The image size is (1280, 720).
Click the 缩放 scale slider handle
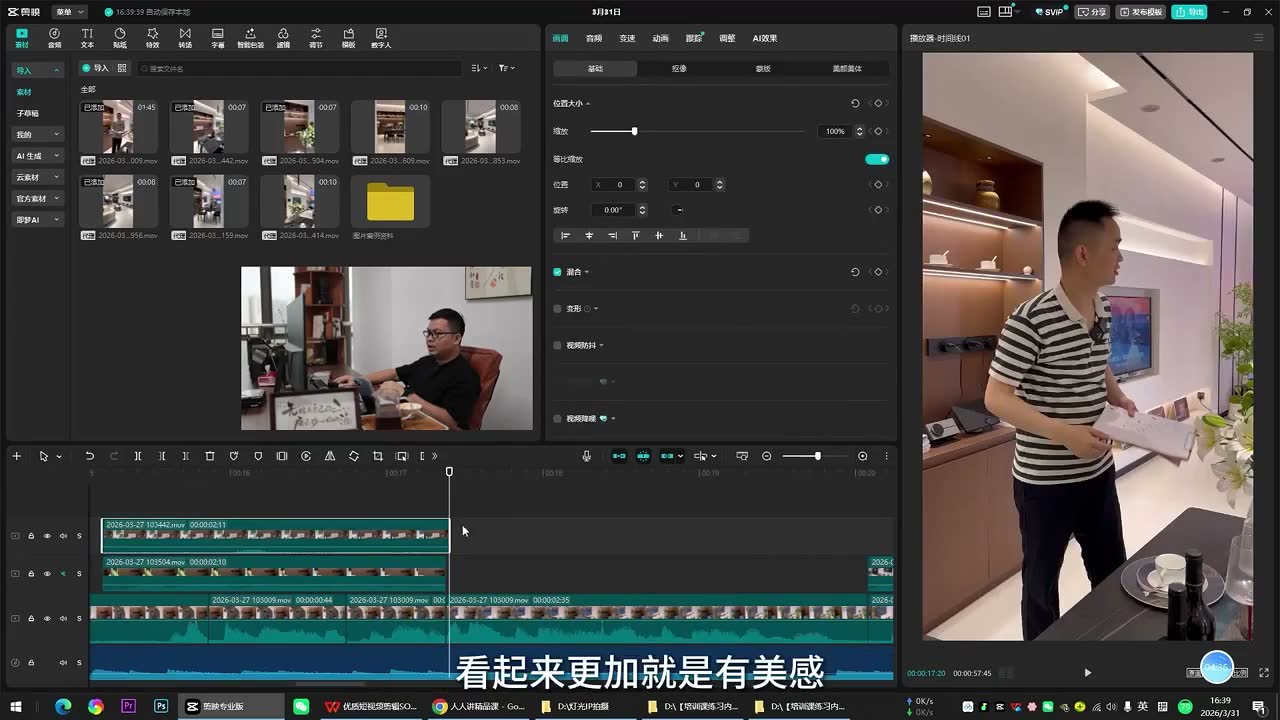[x=634, y=131]
